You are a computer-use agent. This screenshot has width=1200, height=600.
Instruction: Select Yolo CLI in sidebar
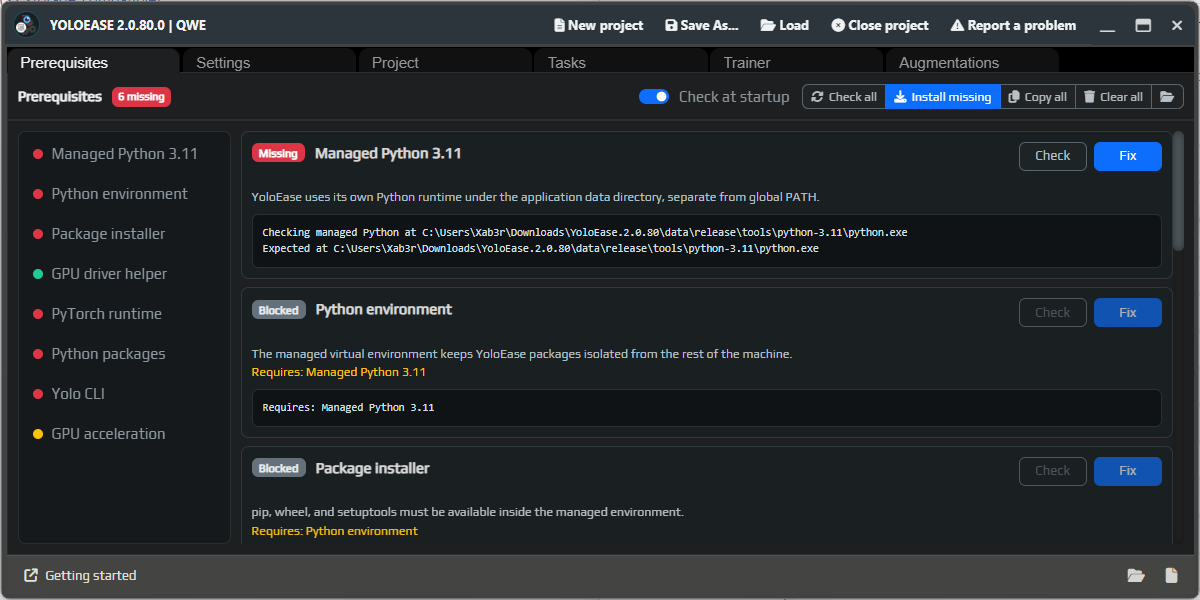[125, 394]
